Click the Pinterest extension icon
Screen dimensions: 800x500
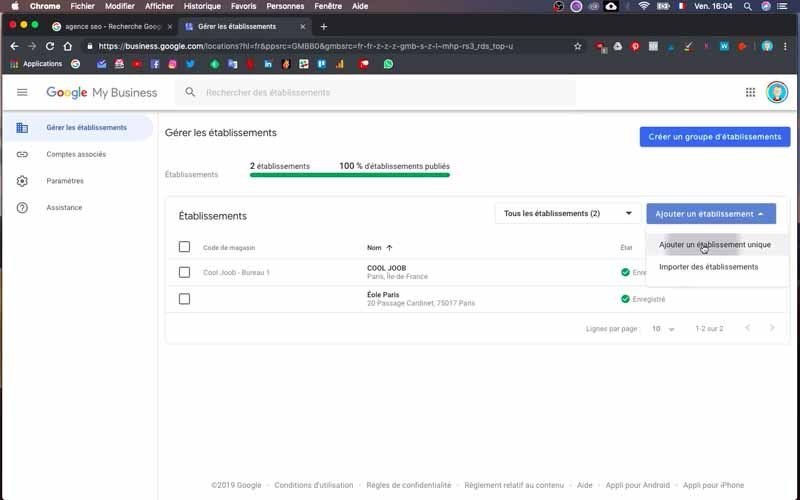pyautogui.click(x=635, y=46)
